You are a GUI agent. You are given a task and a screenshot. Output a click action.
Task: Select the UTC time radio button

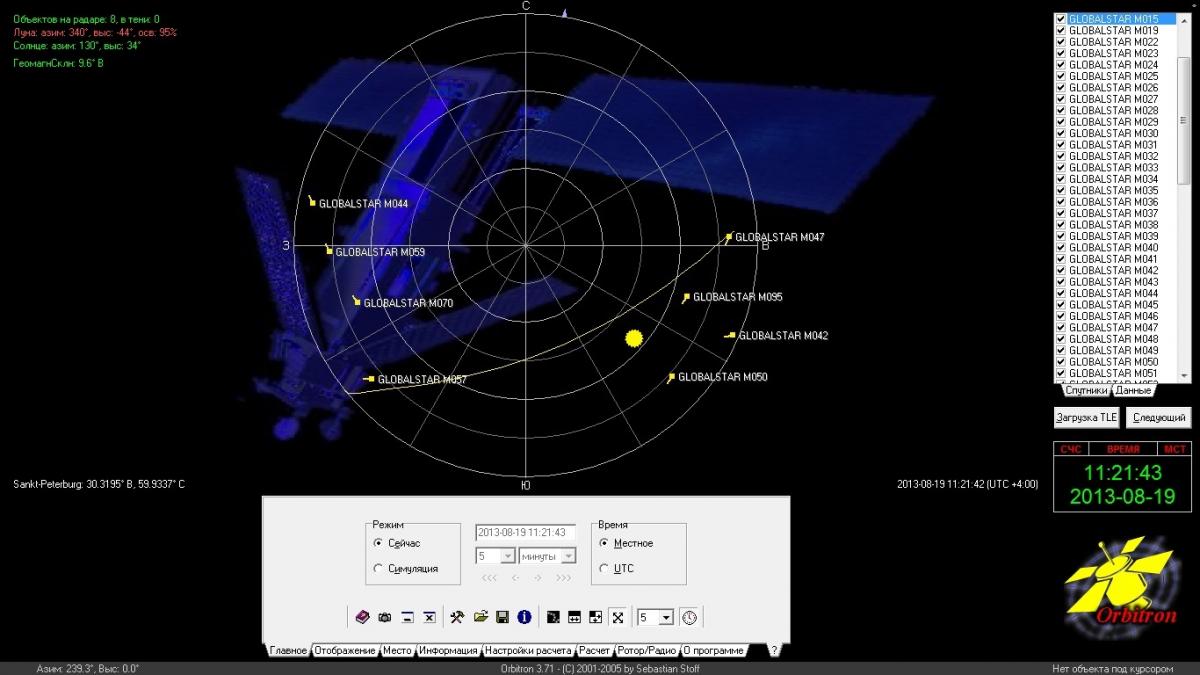603,568
